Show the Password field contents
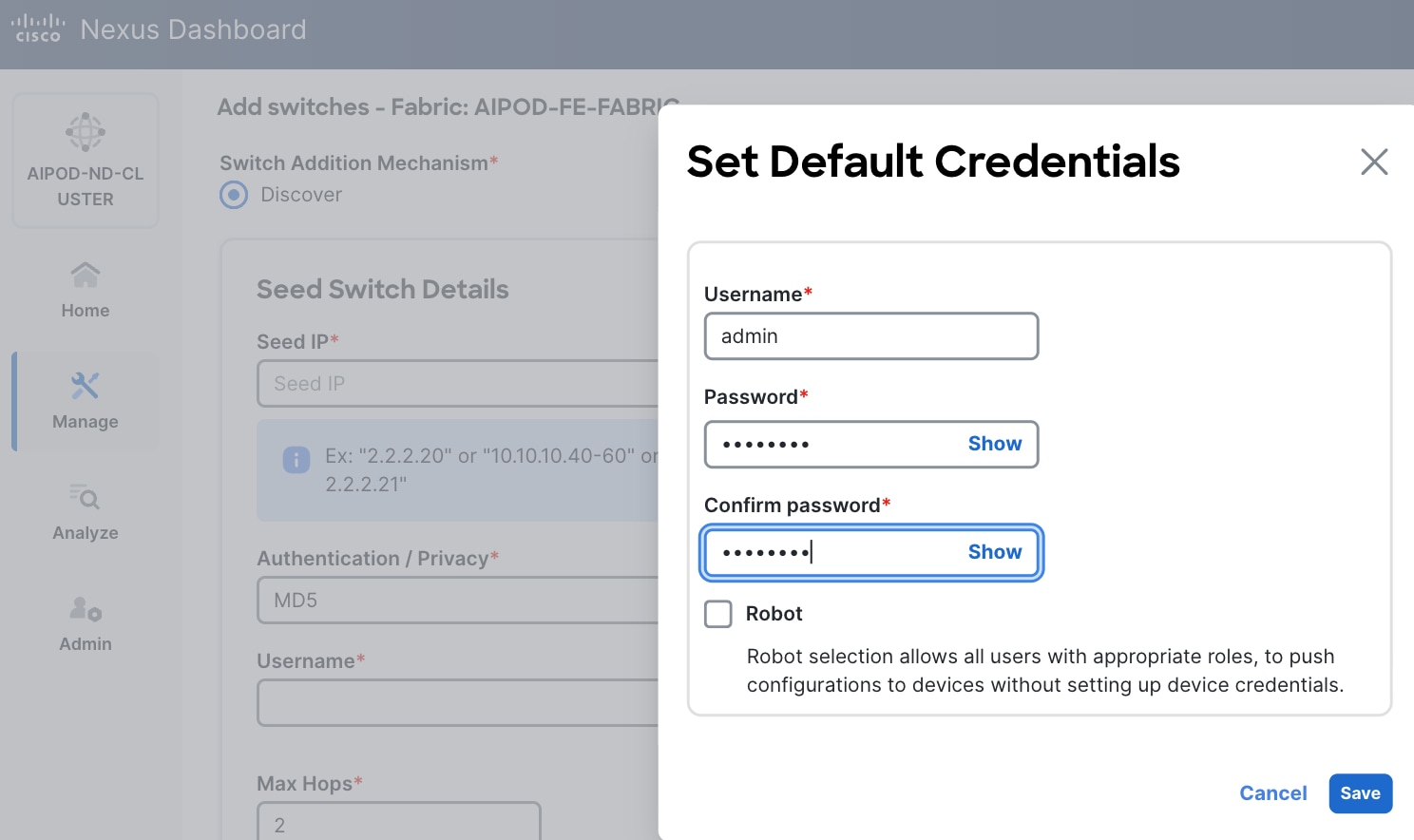1414x840 pixels. click(x=994, y=444)
